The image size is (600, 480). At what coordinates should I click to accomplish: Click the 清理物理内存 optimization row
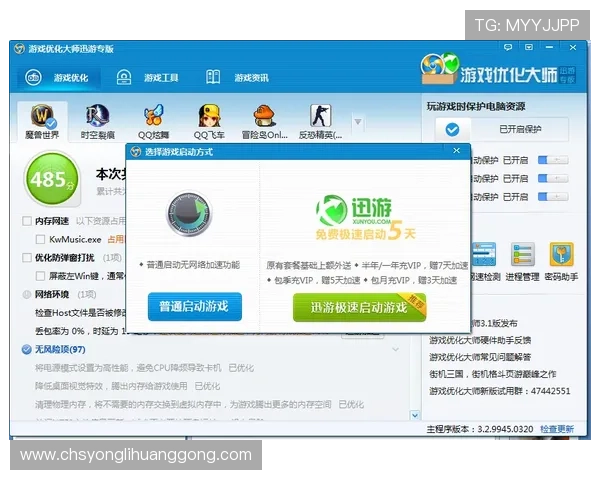[199, 405]
